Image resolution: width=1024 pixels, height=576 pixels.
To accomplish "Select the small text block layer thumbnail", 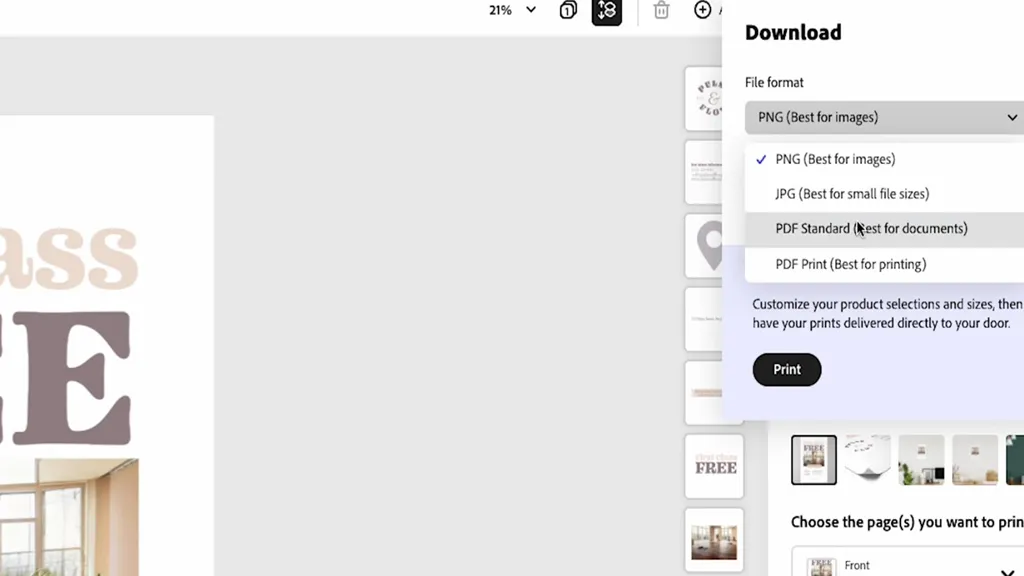I will click(705, 172).
